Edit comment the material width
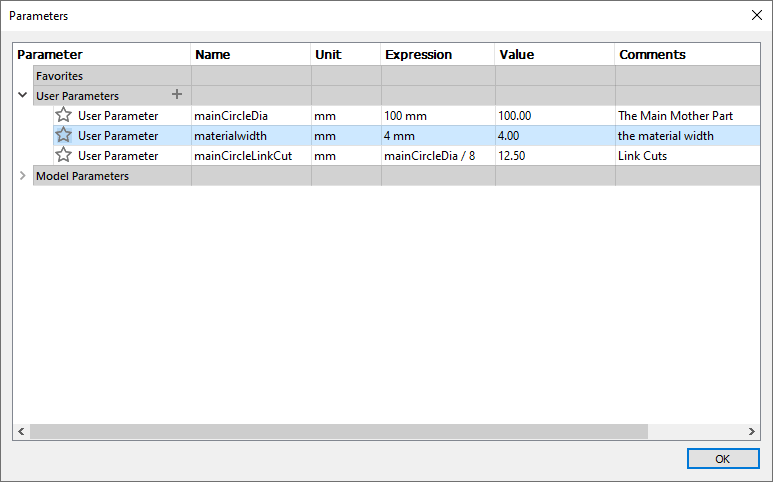 688,136
